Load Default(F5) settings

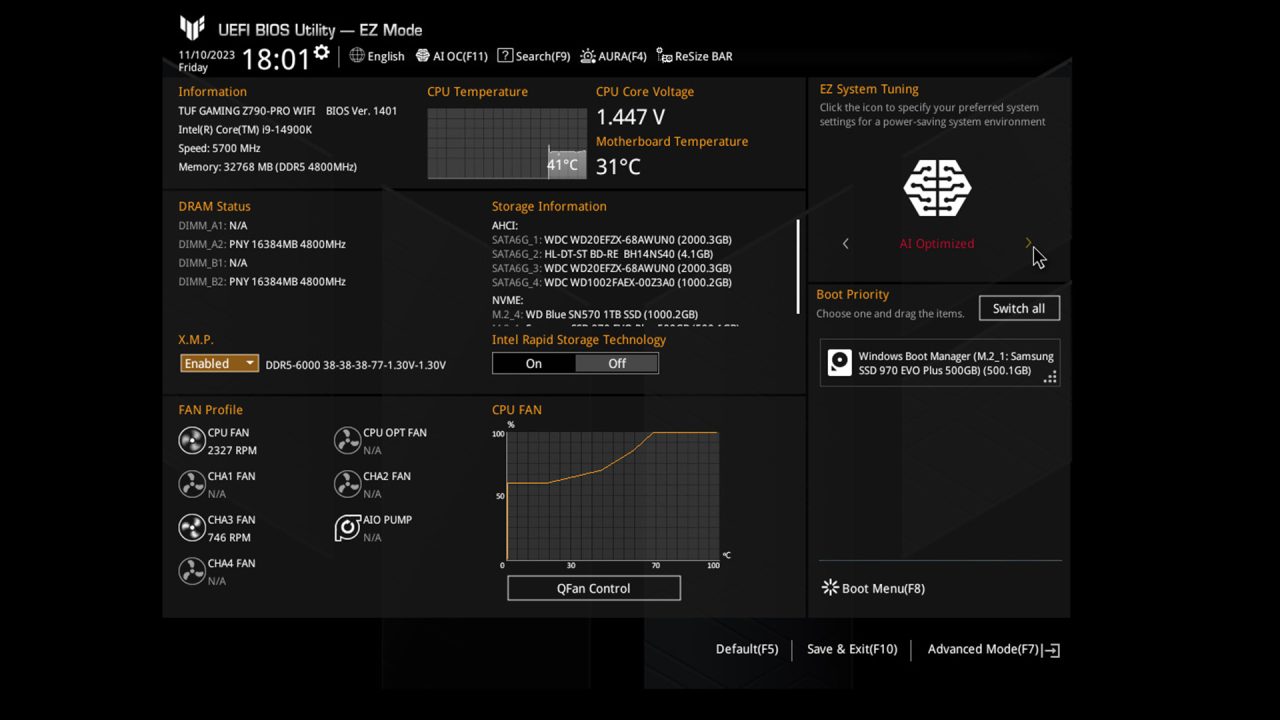pyautogui.click(x=747, y=649)
